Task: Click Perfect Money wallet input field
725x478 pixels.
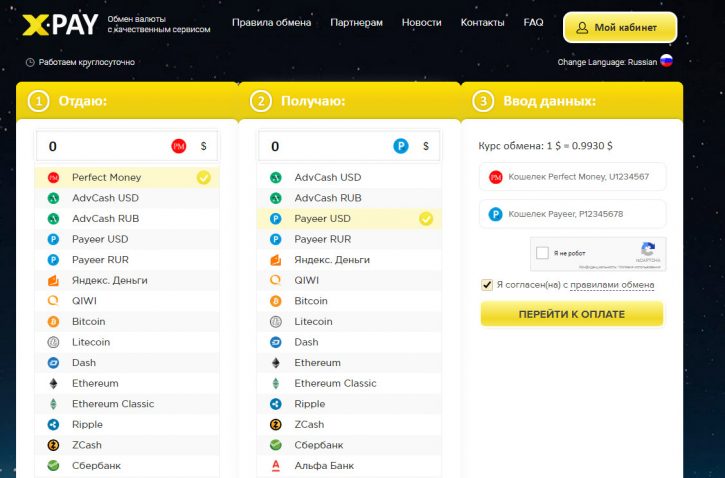Action: 572,177
